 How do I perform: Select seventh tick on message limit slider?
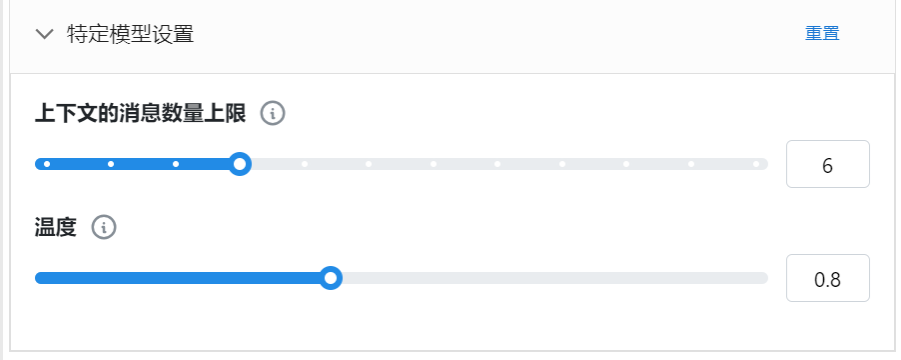[x=433, y=164]
